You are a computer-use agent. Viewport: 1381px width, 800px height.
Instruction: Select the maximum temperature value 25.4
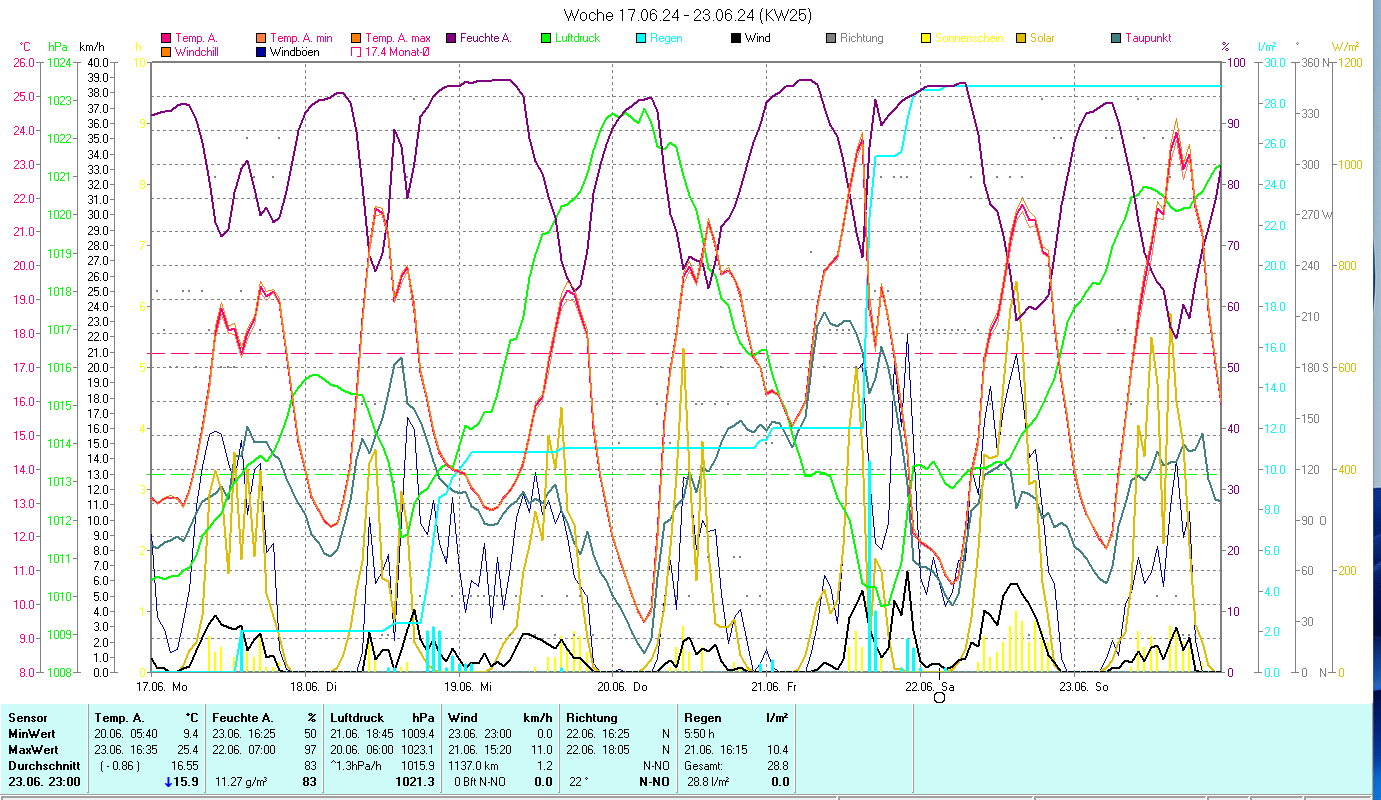tap(186, 750)
